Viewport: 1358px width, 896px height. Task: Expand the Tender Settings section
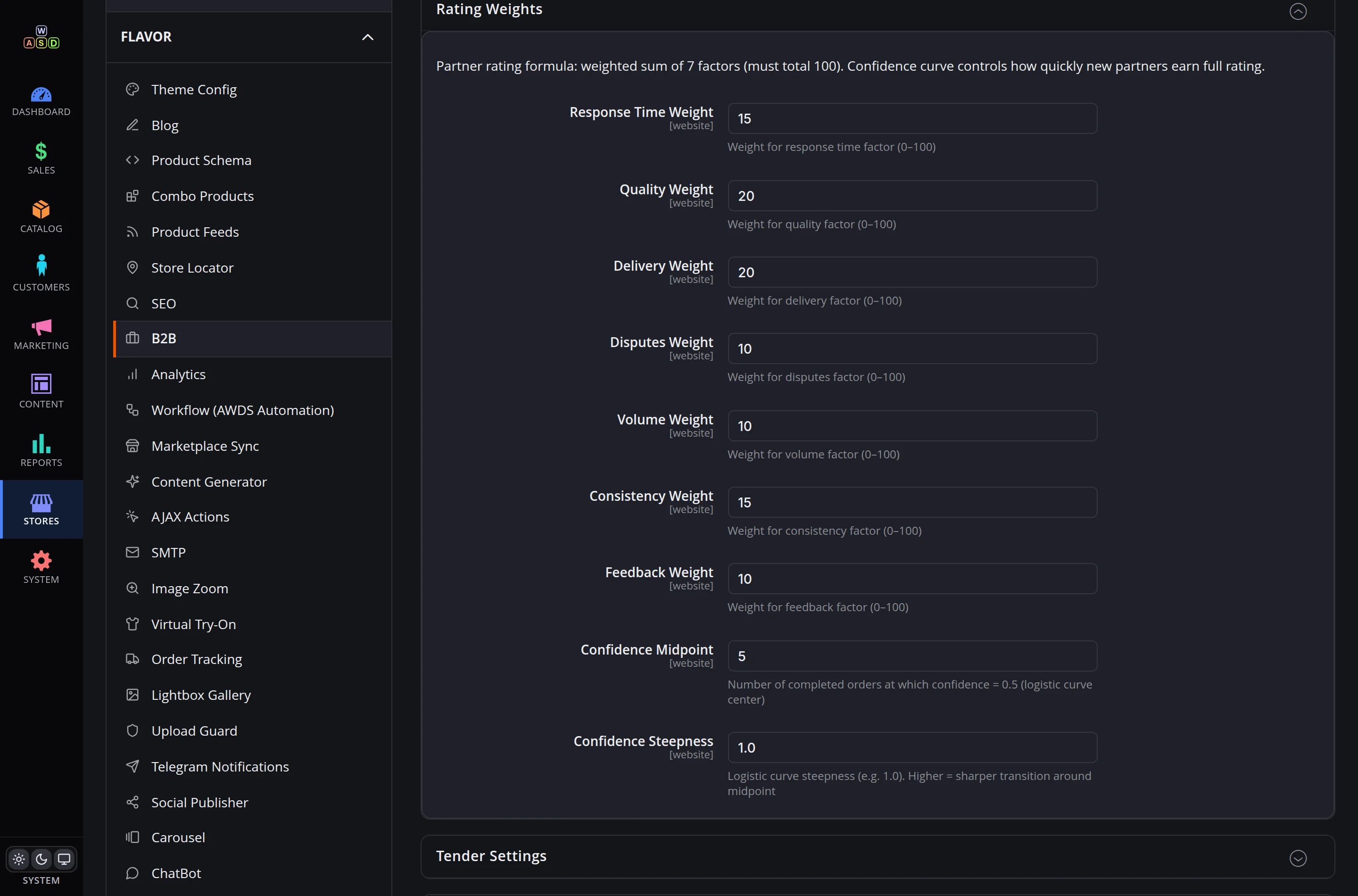[1298, 858]
